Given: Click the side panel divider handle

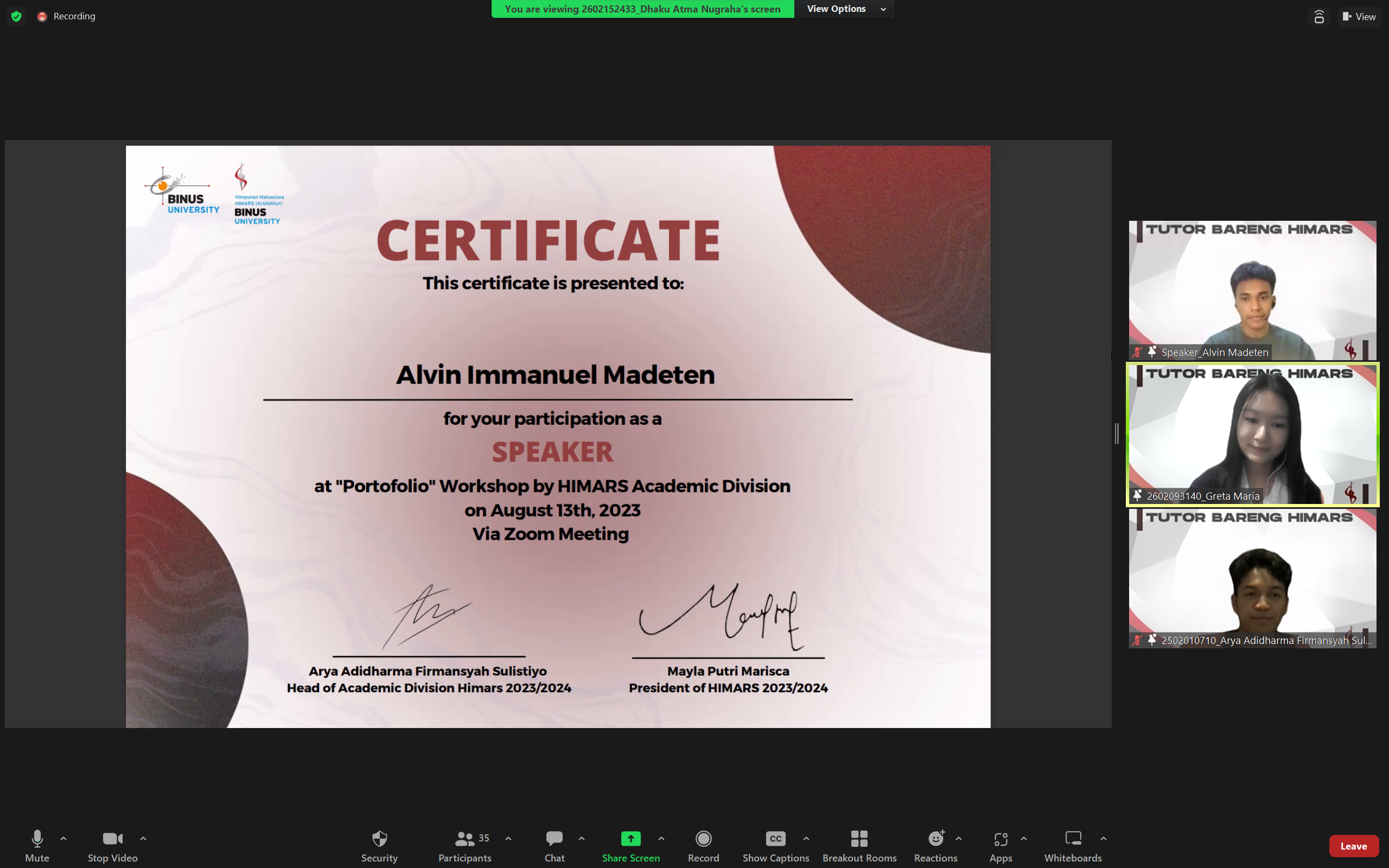Looking at the screenshot, I should (1117, 434).
